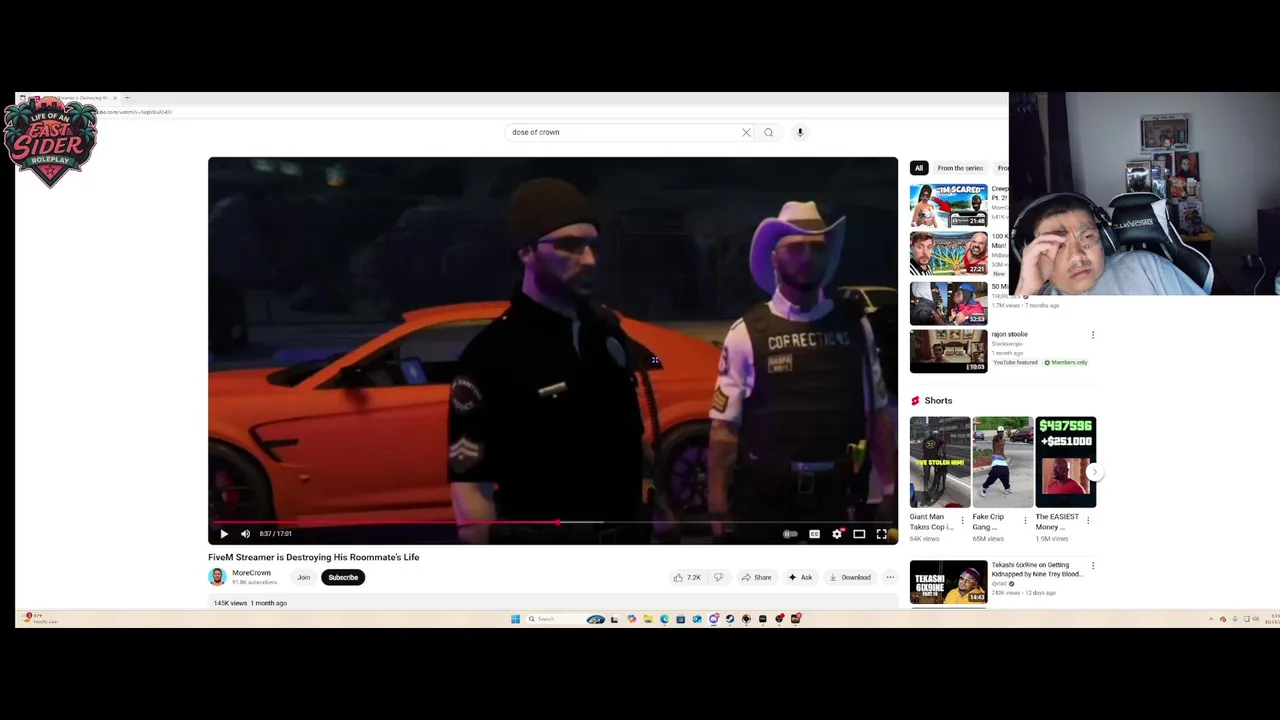Click the Join membership button

[303, 577]
